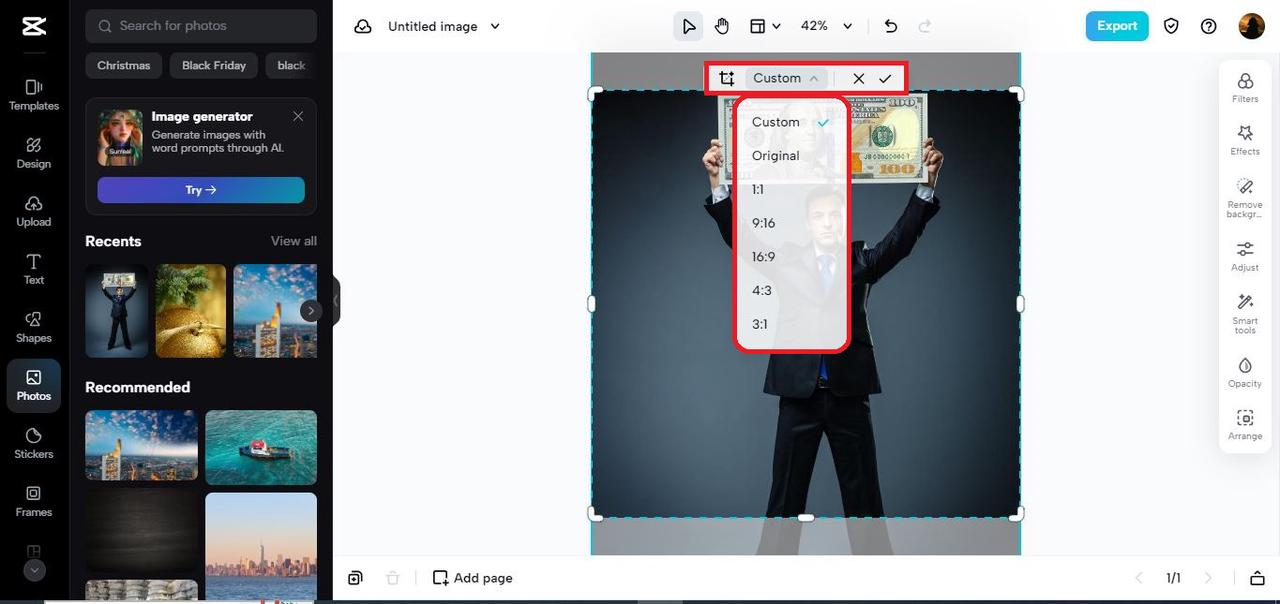Open the Untitled image name dropdown
Image resolution: width=1280 pixels, height=604 pixels.
[x=444, y=26]
